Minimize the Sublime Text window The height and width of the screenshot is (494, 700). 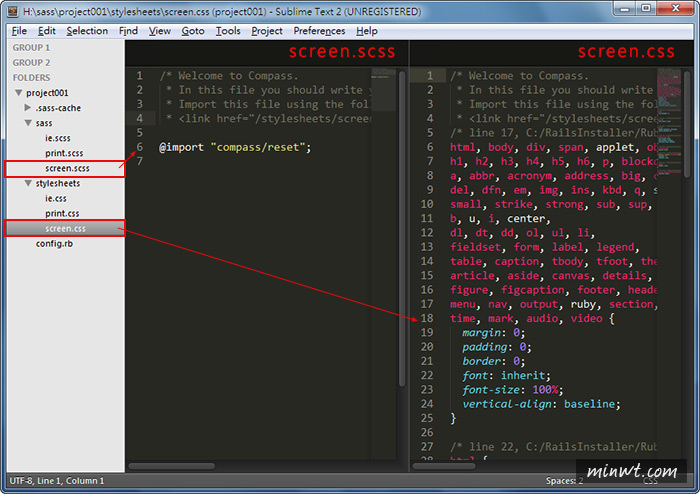(x=625, y=8)
